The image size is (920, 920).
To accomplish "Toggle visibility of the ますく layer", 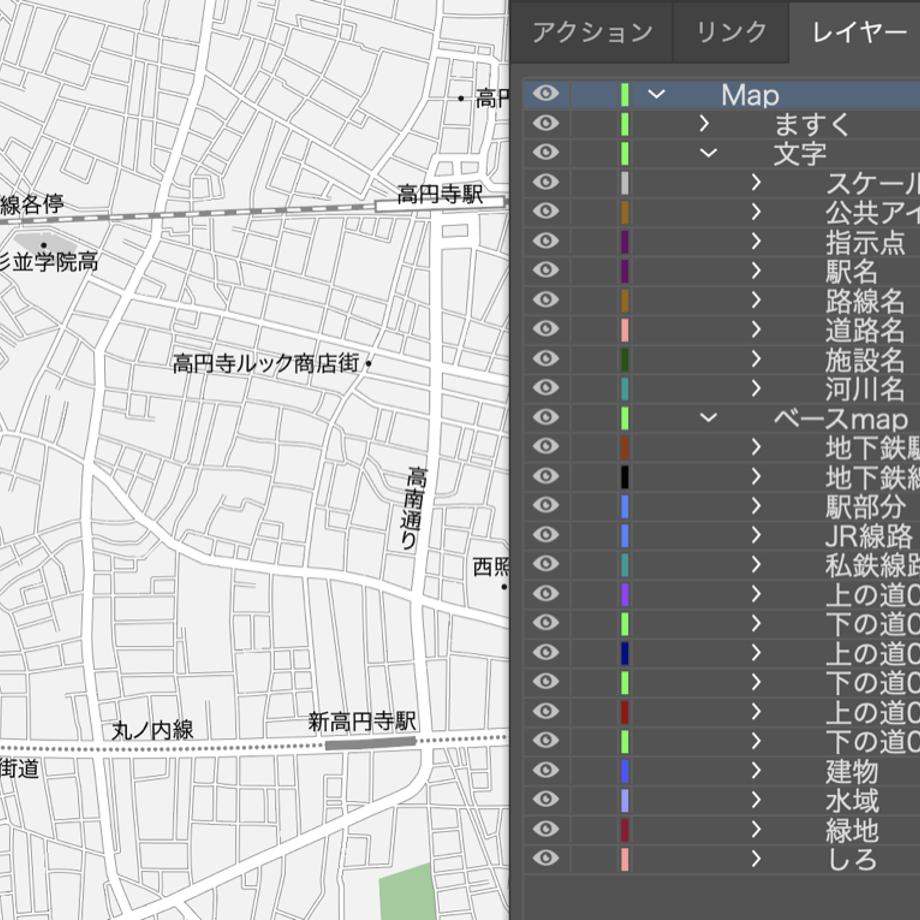I will point(546,123).
